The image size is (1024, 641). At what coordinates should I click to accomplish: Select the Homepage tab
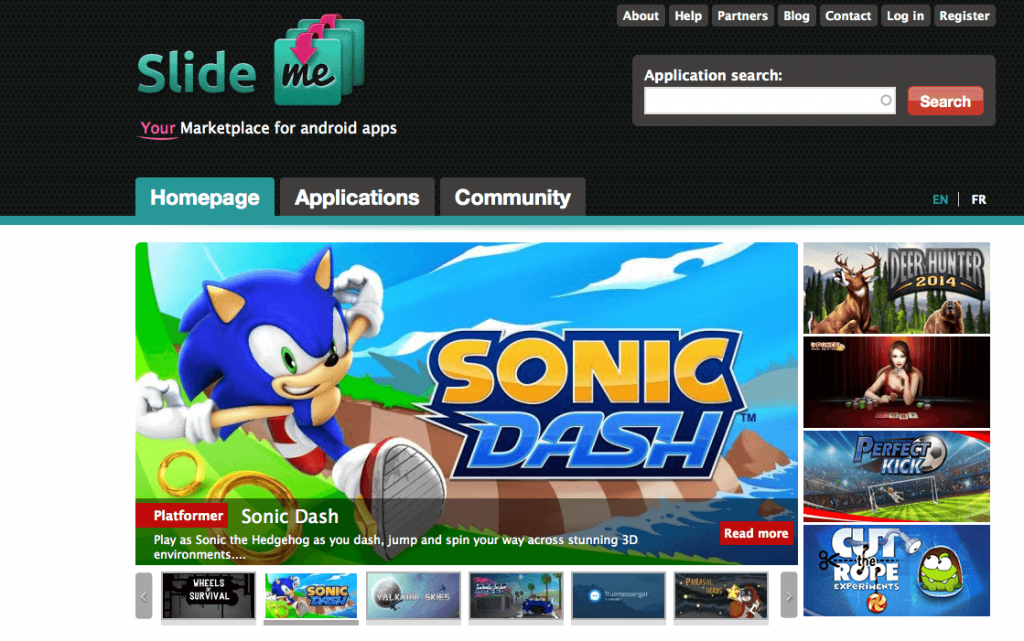tap(204, 197)
